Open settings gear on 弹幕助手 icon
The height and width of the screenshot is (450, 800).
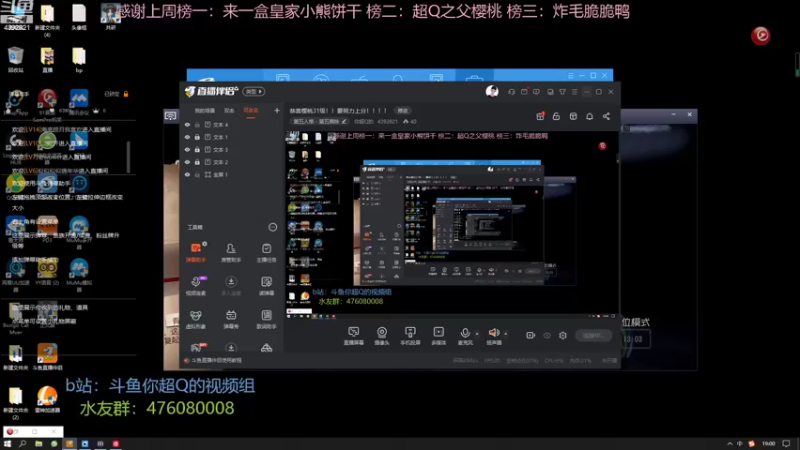pyautogui.click(x=205, y=244)
